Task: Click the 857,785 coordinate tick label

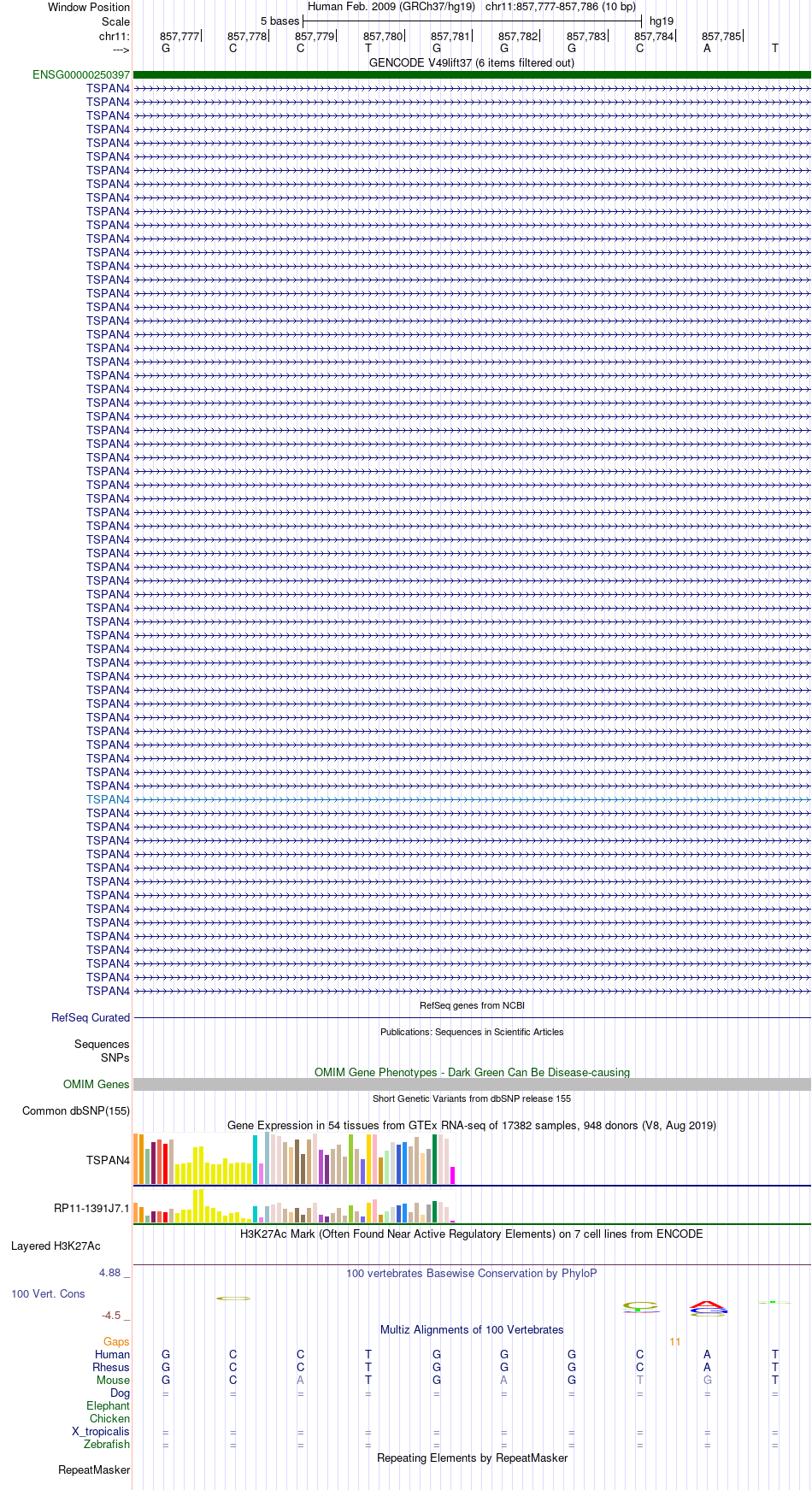Action: click(721, 37)
